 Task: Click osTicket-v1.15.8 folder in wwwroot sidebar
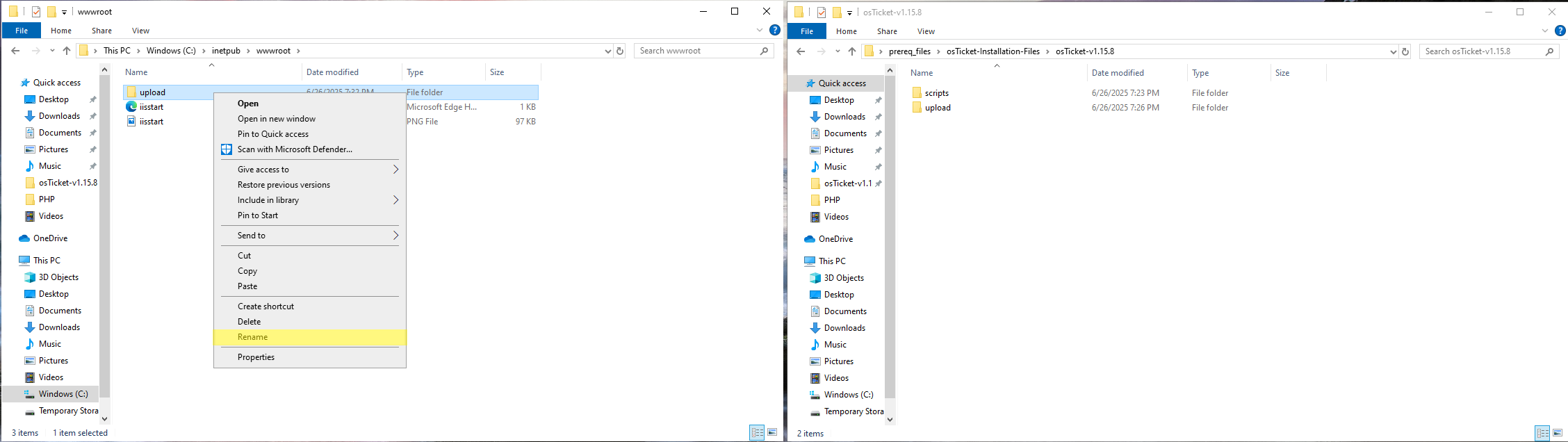click(x=60, y=183)
